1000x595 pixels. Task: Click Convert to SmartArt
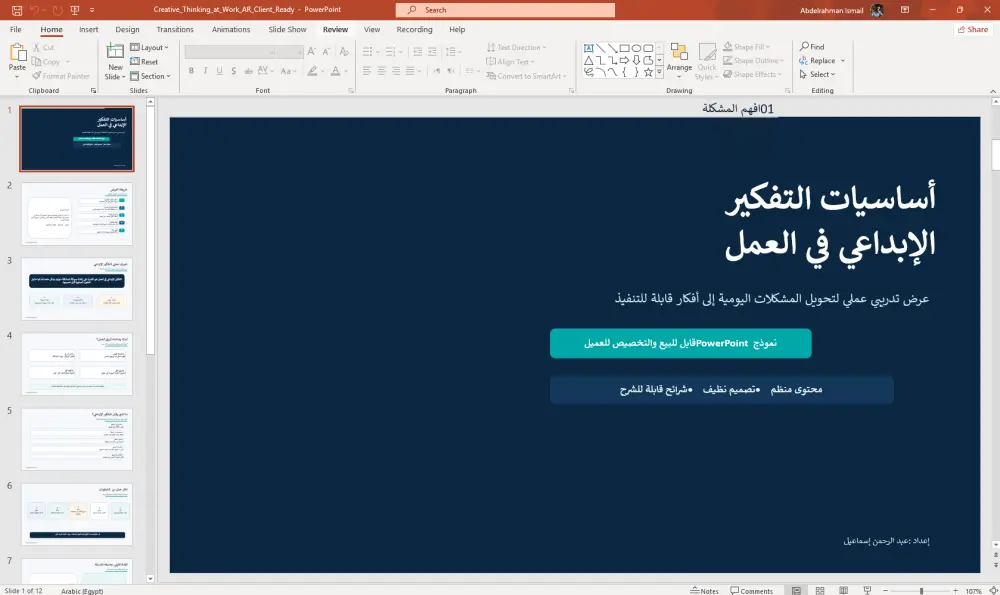pos(526,76)
